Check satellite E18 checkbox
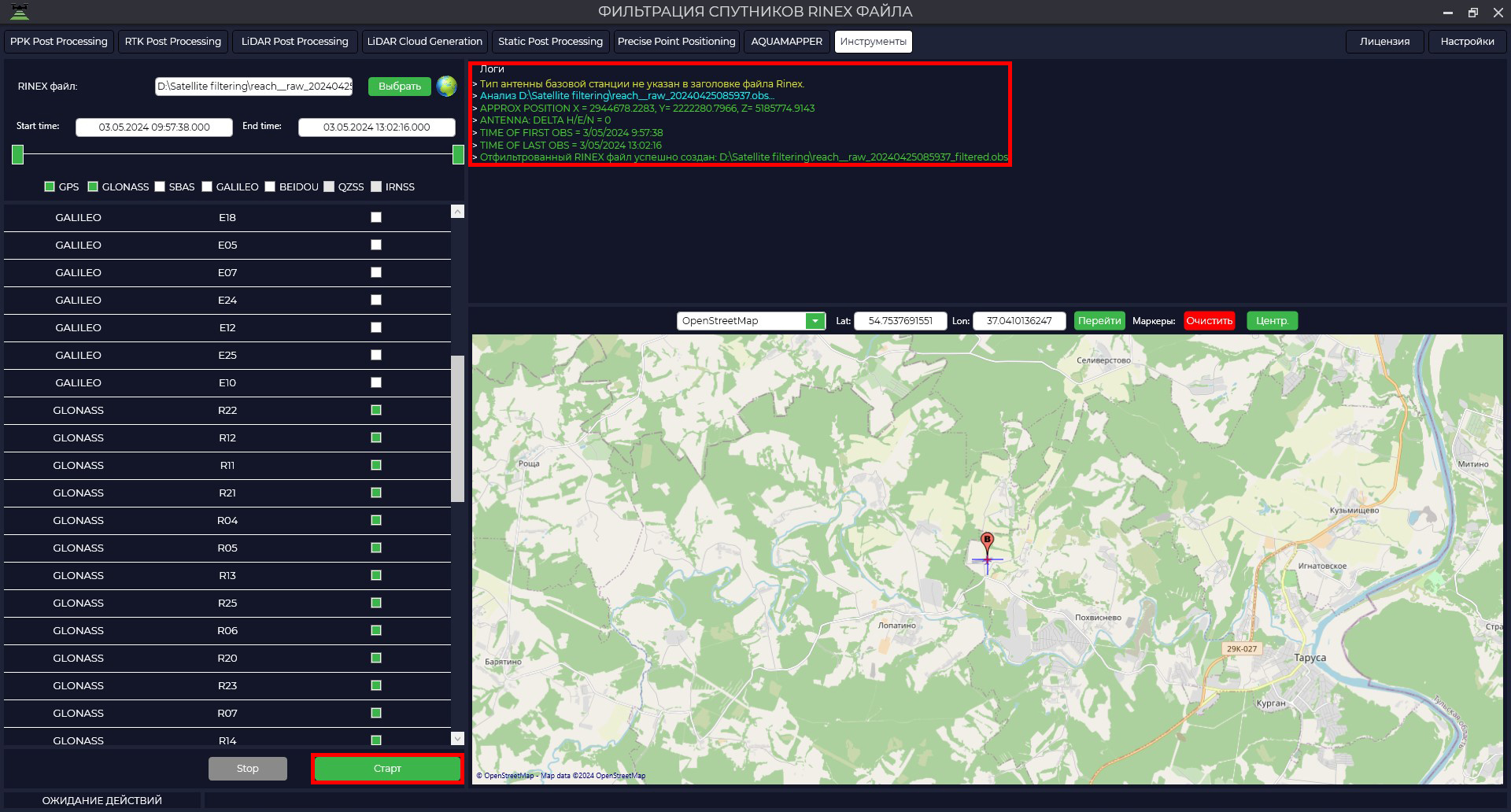The image size is (1511, 812). pyautogui.click(x=376, y=217)
